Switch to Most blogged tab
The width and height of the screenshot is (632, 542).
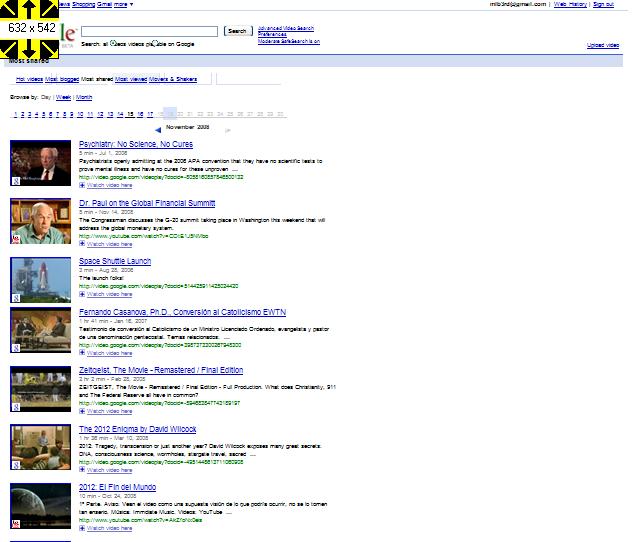[x=62, y=79]
